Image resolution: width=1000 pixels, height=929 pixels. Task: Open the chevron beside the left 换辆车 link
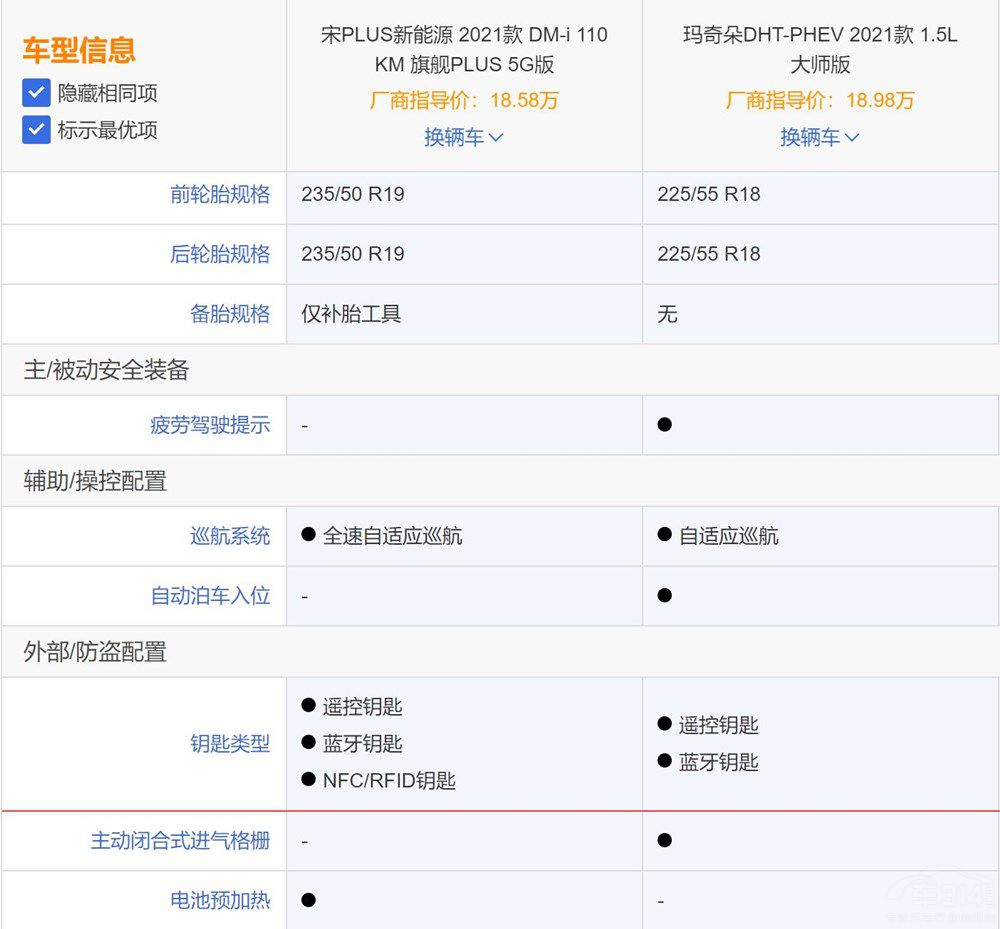point(496,137)
